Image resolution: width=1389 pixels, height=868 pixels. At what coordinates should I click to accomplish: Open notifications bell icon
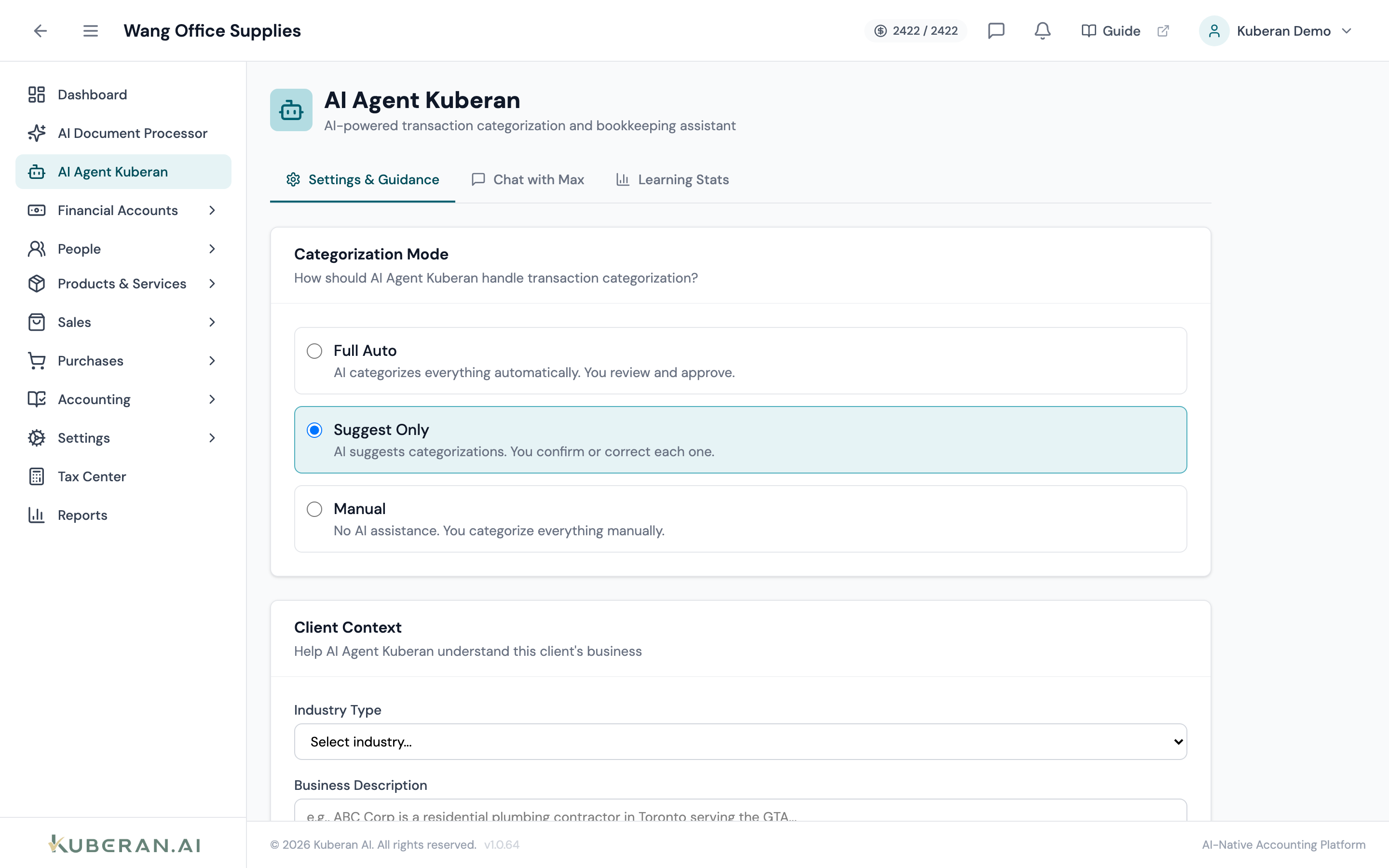tap(1042, 30)
